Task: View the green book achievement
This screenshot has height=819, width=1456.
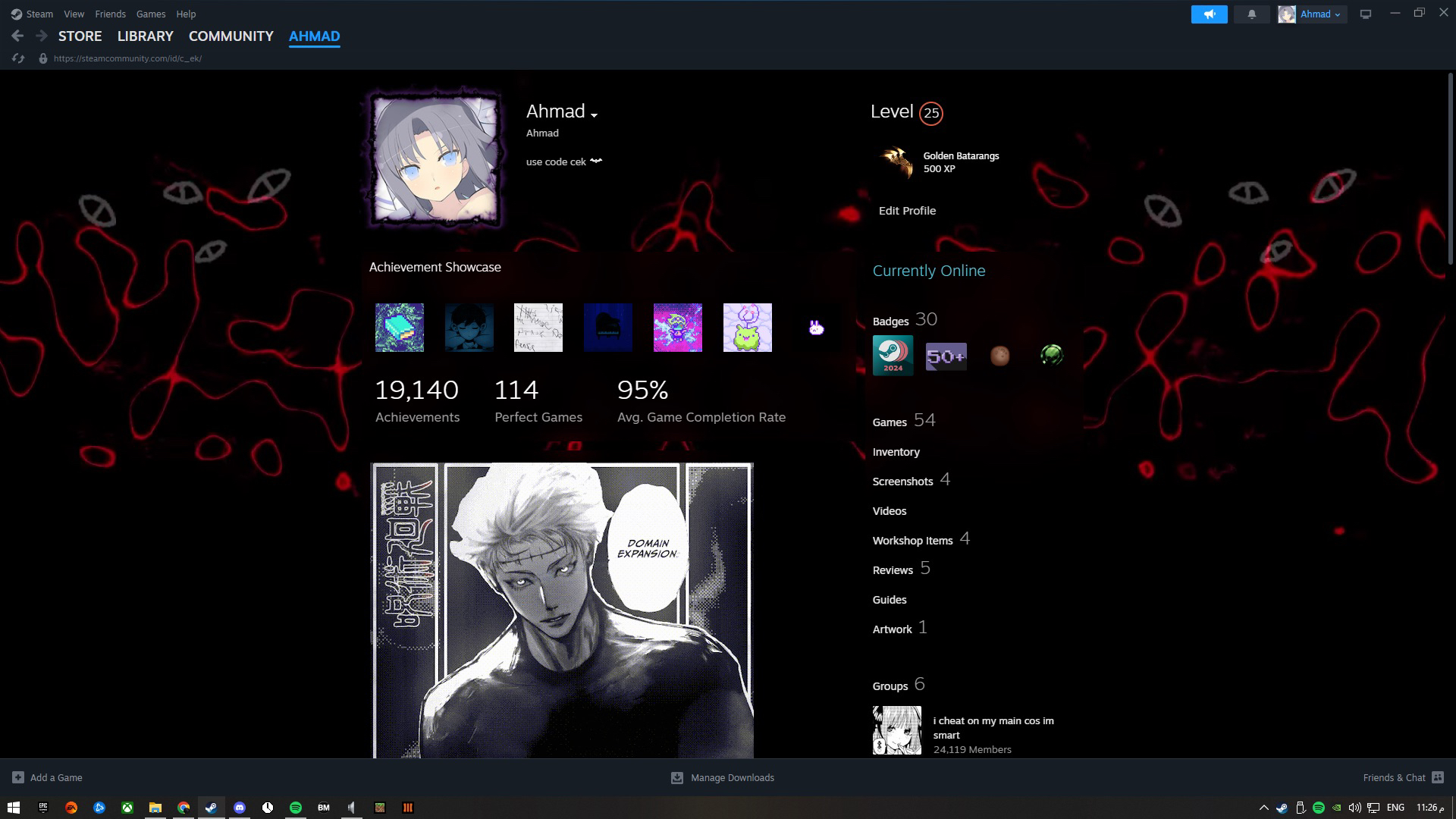Action: tap(400, 328)
